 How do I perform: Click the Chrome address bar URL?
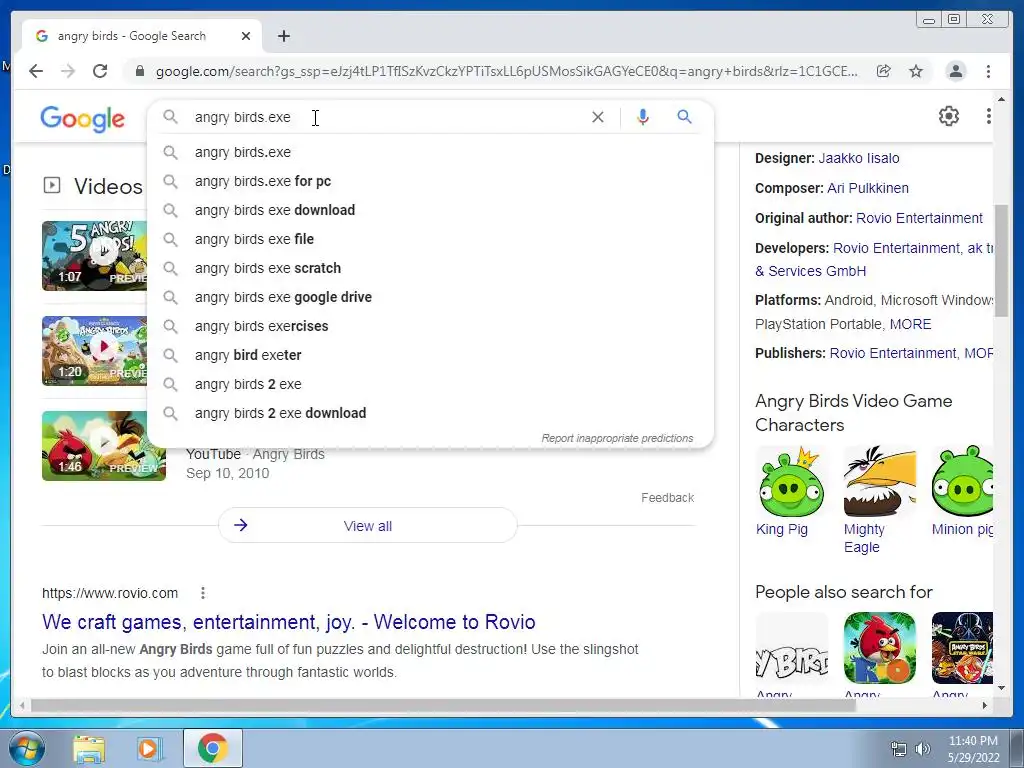(x=506, y=71)
